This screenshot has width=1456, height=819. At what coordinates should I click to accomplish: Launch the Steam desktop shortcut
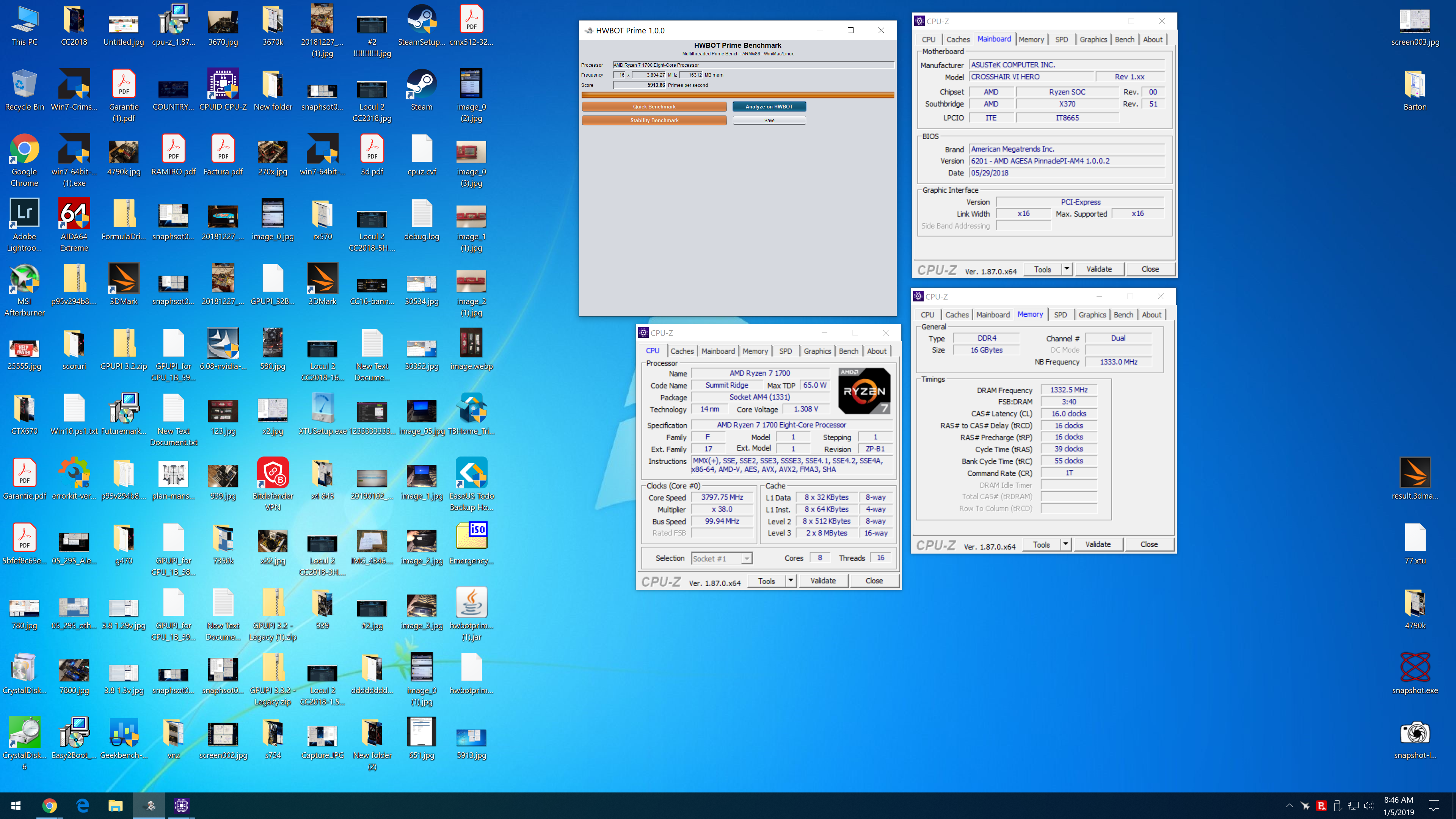(422, 91)
